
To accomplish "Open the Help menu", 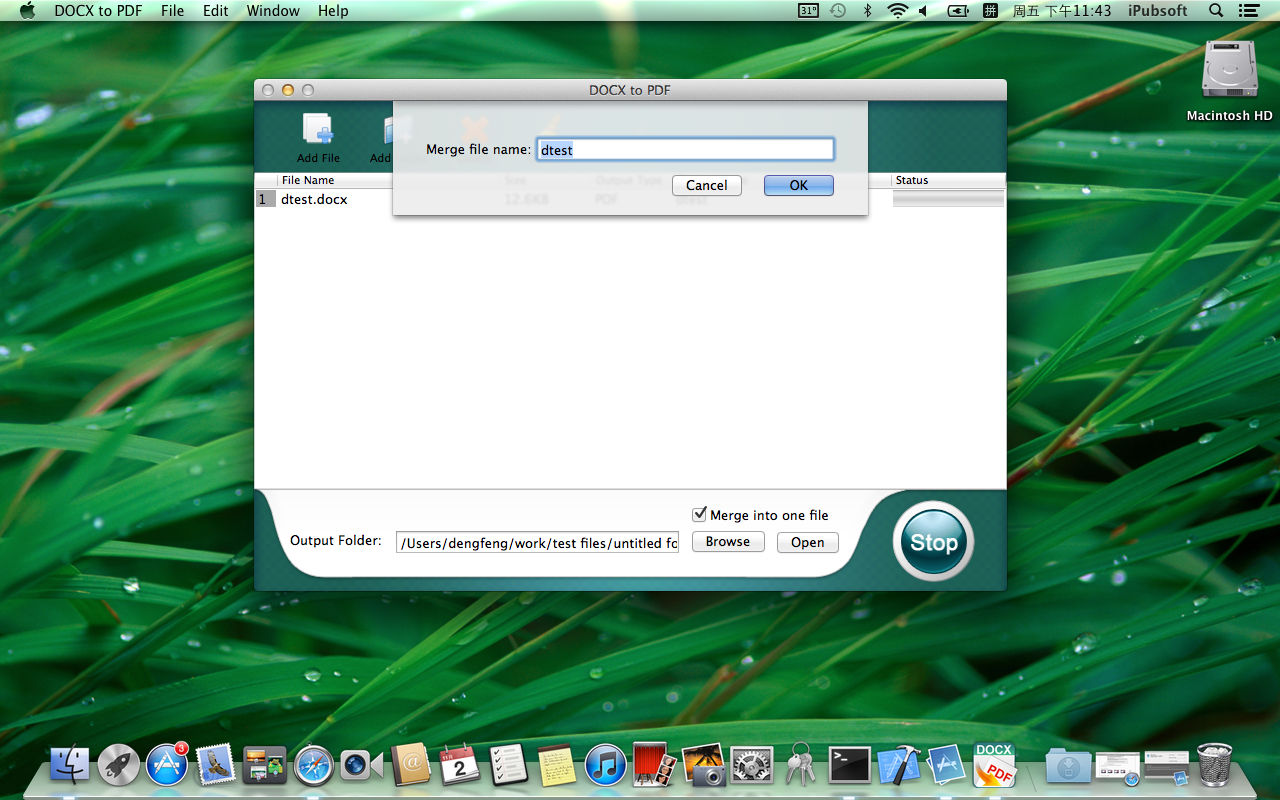I will pos(333,11).
